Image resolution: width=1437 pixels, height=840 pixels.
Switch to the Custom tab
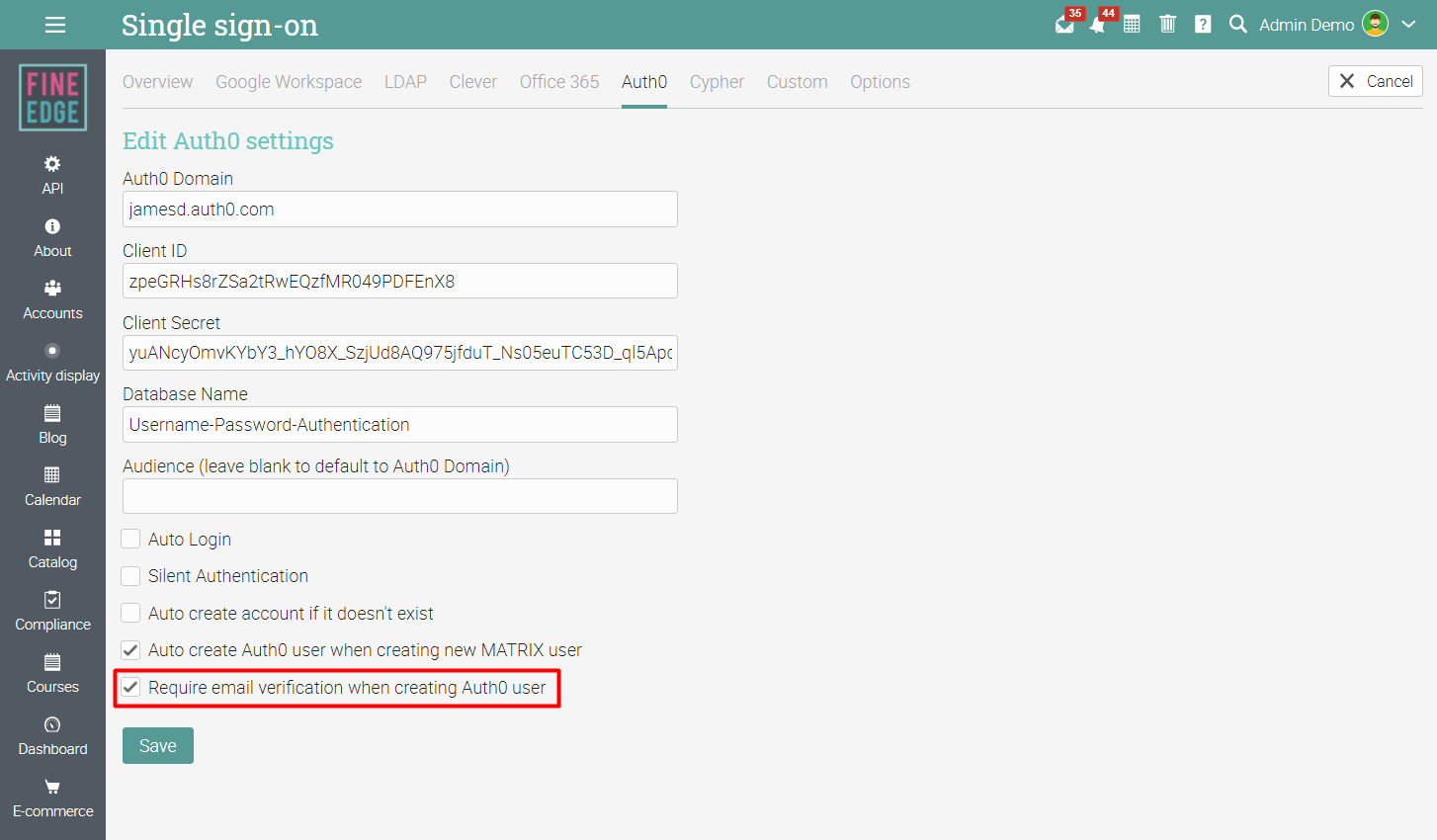pos(798,82)
